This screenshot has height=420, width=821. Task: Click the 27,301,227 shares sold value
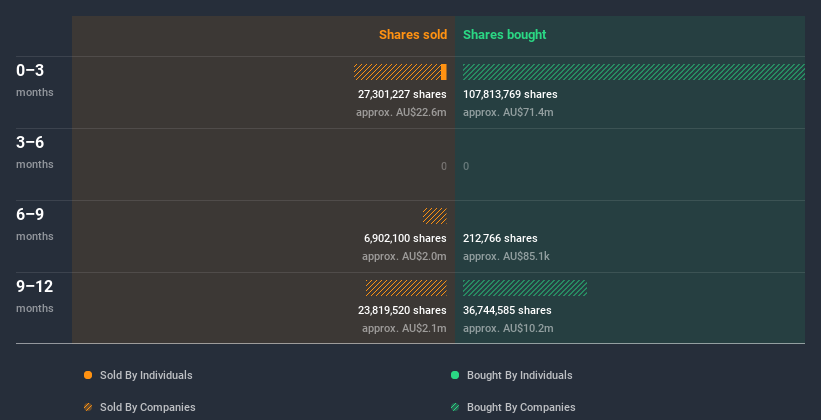tap(402, 94)
